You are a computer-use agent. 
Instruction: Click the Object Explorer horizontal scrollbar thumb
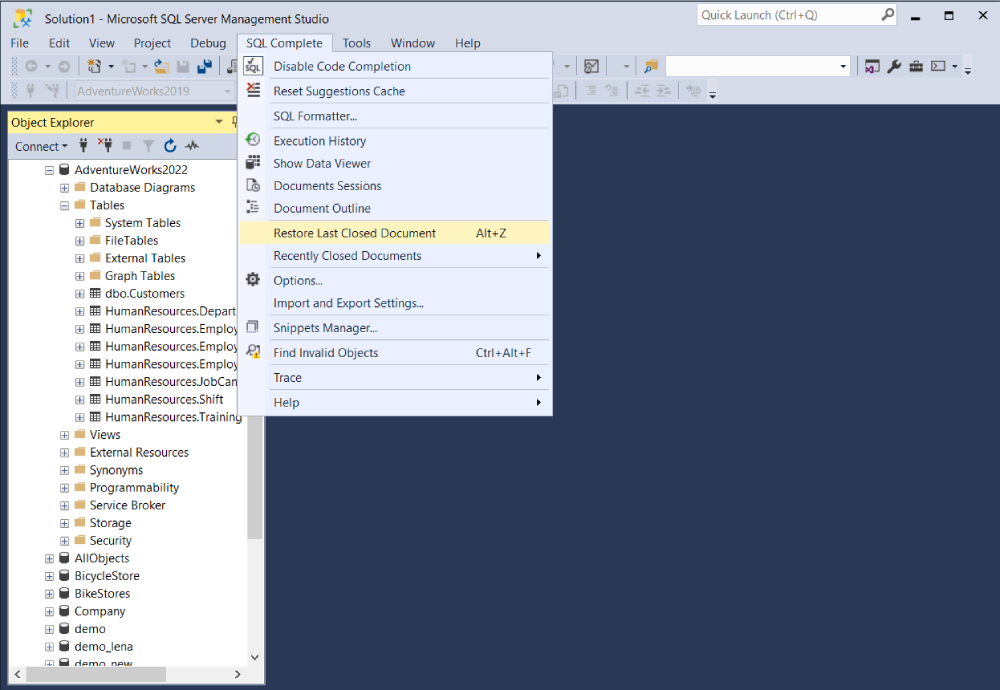(x=96, y=674)
